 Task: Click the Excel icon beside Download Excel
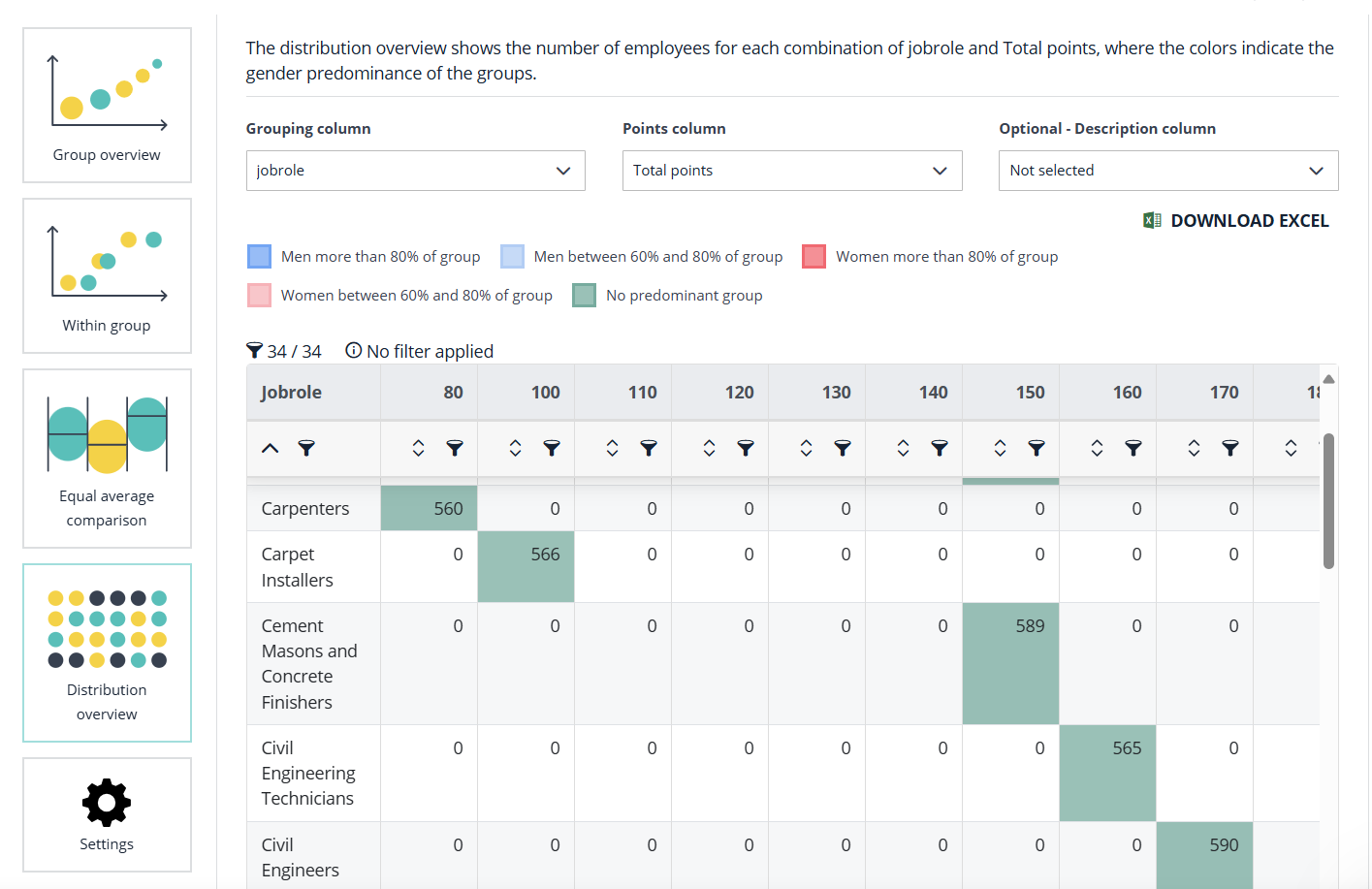click(x=1152, y=221)
